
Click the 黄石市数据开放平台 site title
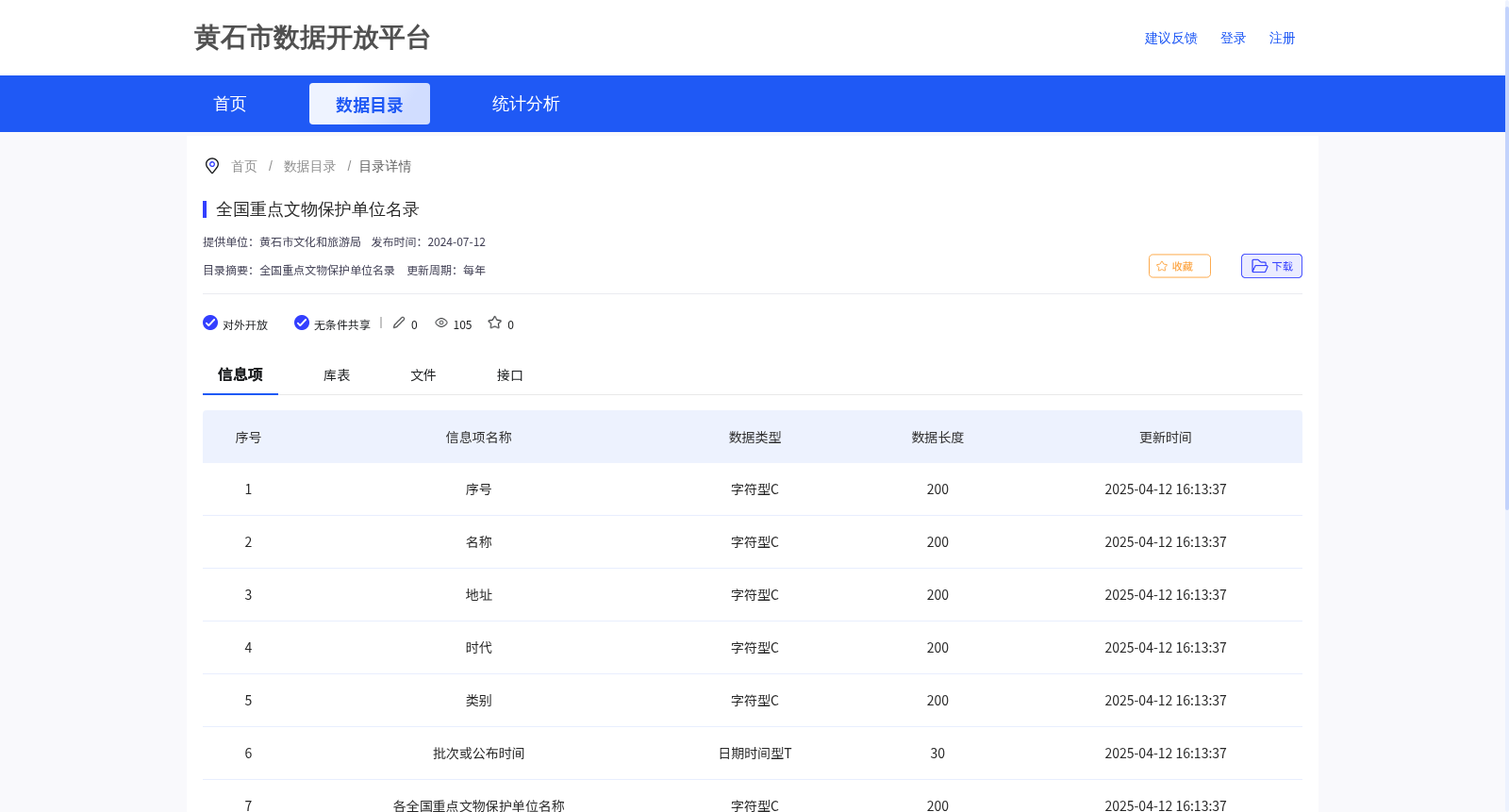click(312, 38)
